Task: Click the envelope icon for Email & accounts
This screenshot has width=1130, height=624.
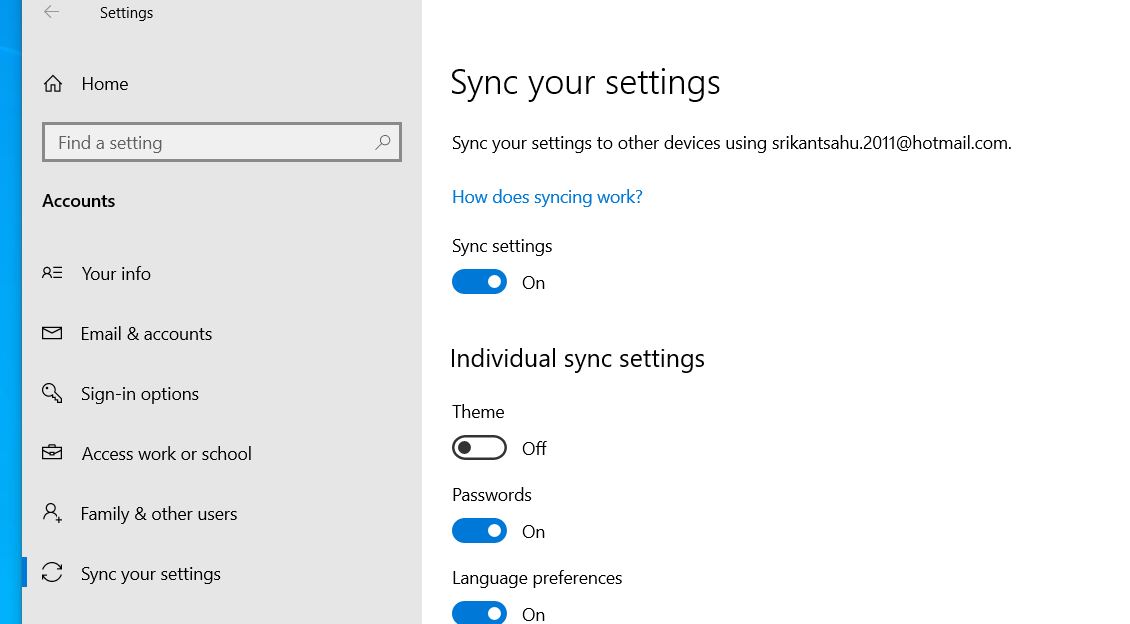Action: (52, 333)
